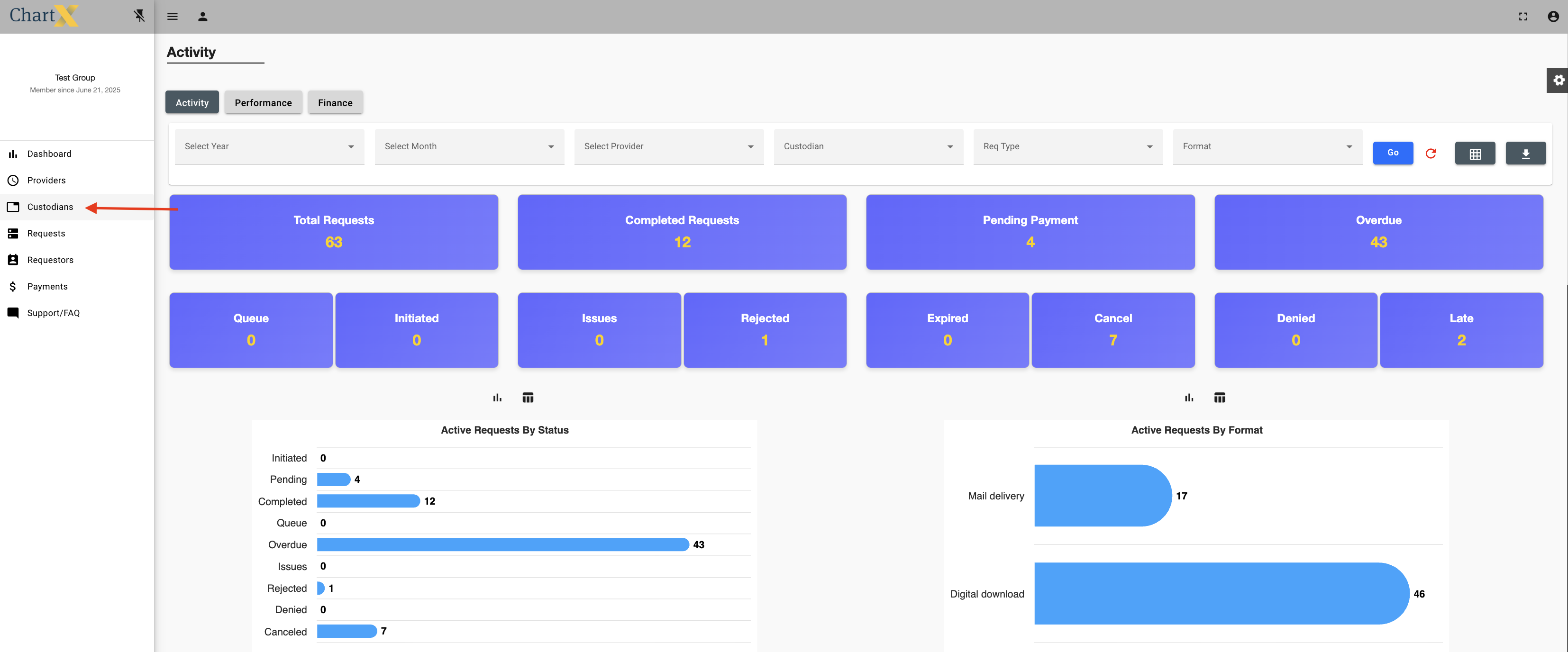
Task: Open the settings gear panel
Action: tap(1558, 80)
